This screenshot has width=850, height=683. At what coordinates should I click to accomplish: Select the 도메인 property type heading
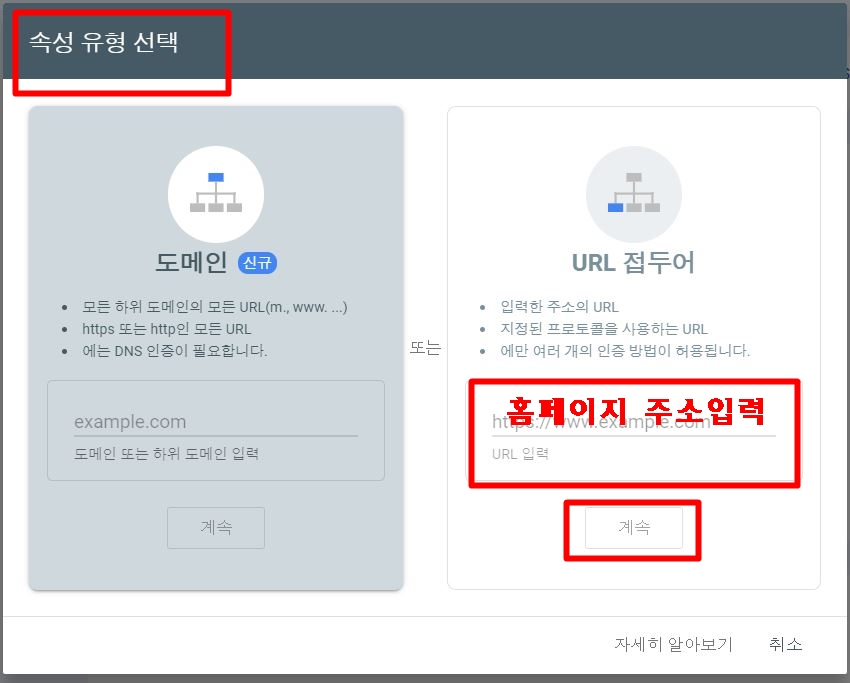point(191,262)
